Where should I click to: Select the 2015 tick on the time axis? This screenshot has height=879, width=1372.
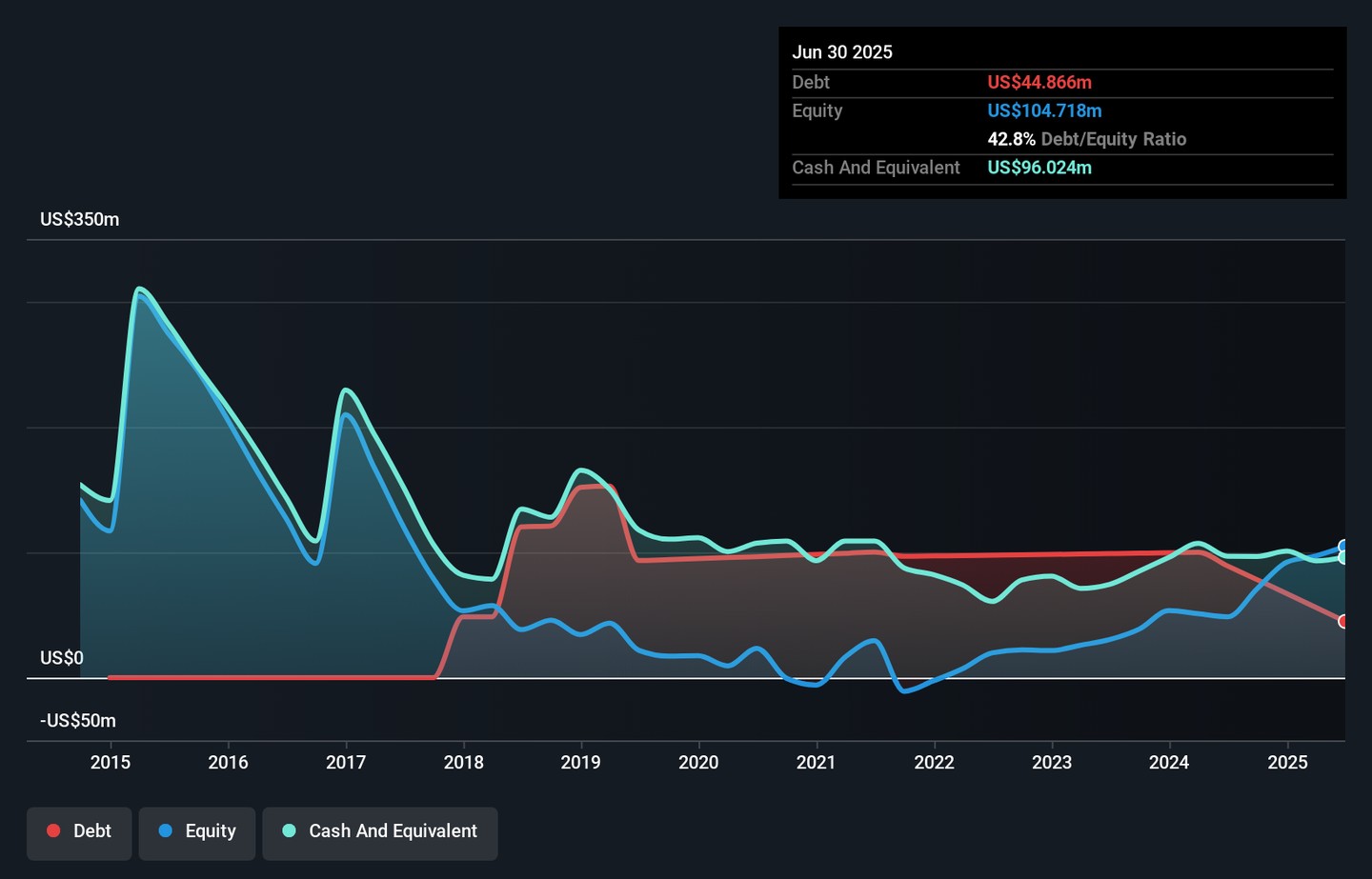tap(111, 762)
